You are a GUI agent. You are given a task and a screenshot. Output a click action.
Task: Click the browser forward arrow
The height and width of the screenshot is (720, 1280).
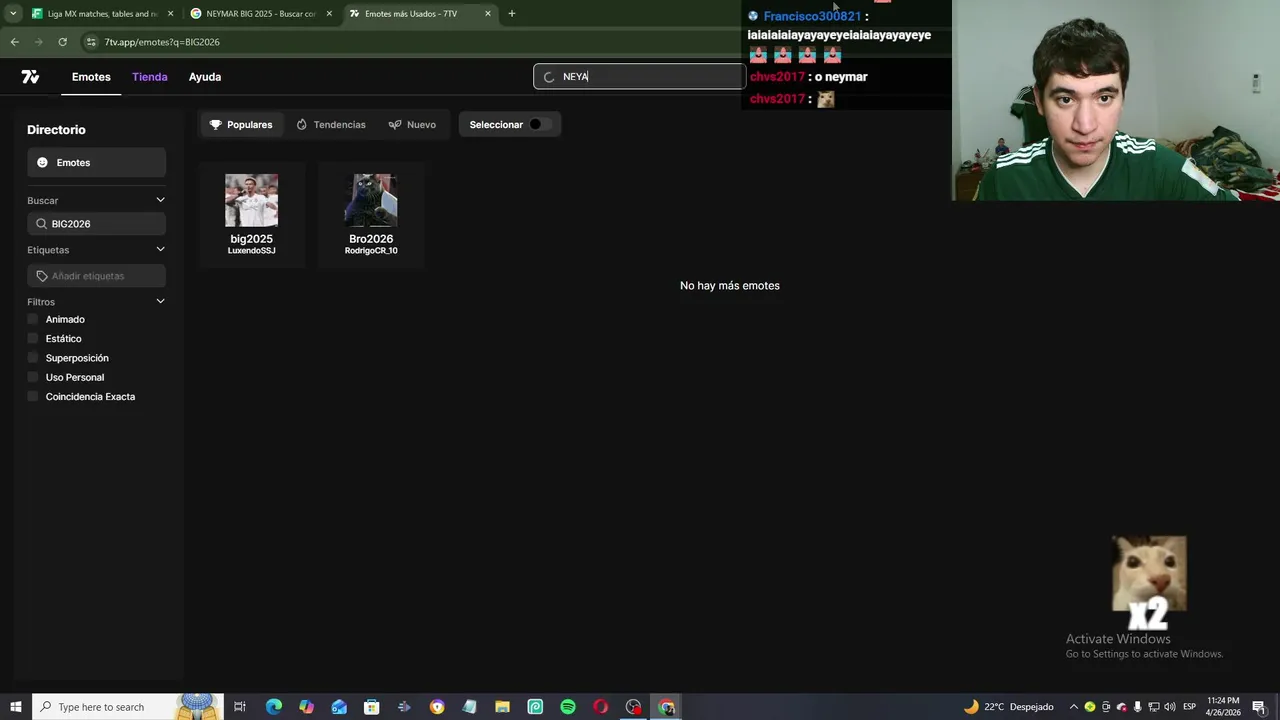38,42
